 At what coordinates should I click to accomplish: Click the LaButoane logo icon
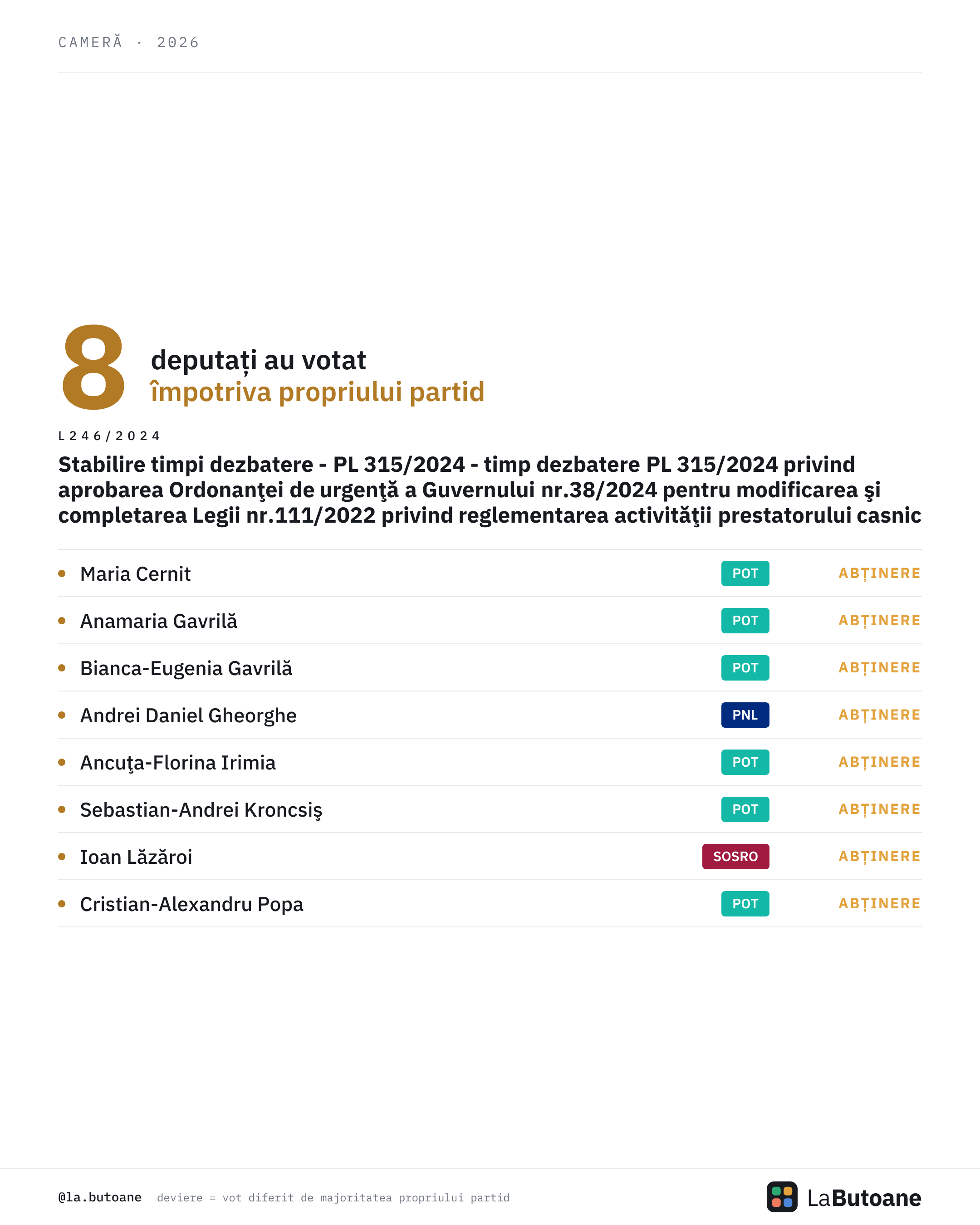pos(782,1196)
